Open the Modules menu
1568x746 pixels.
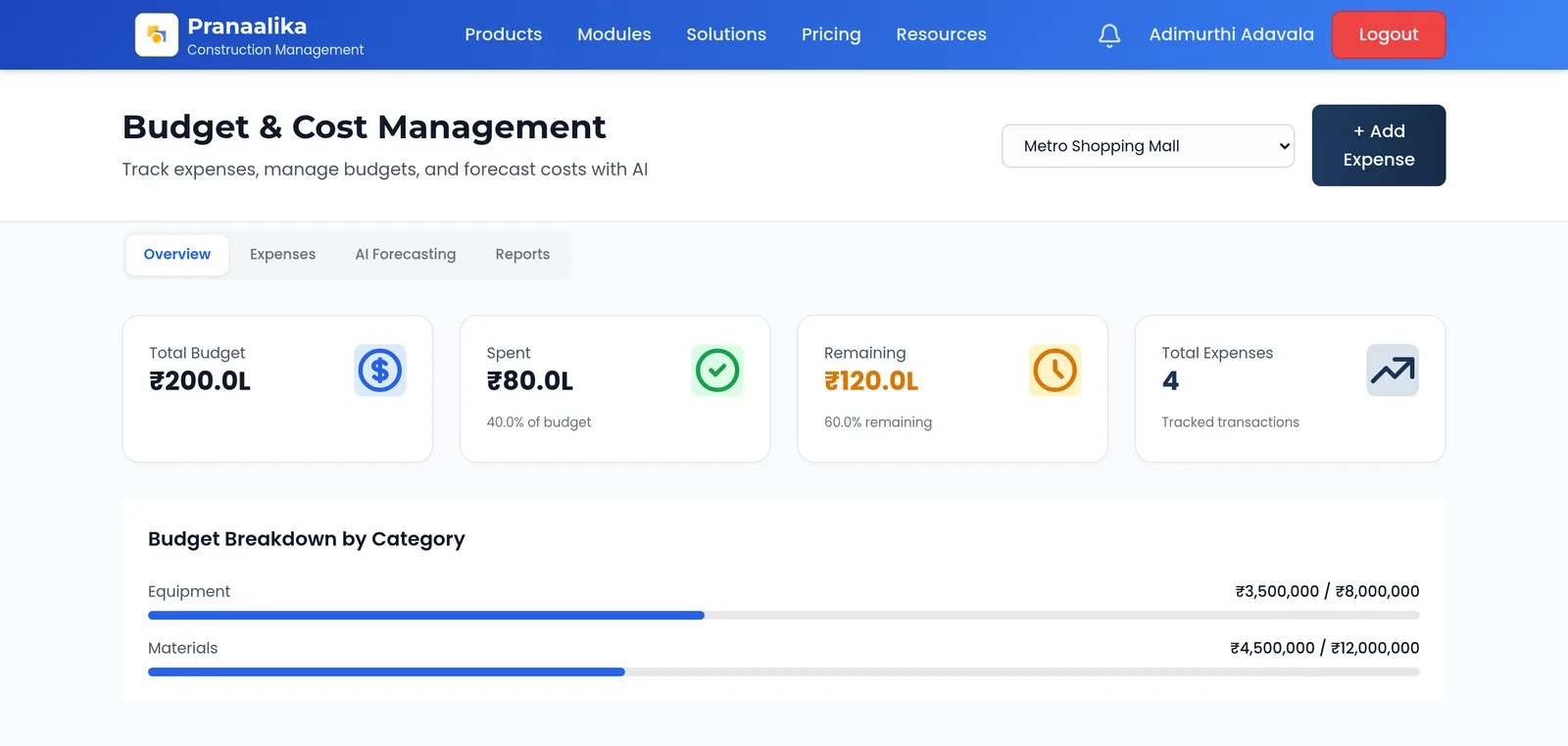click(613, 34)
